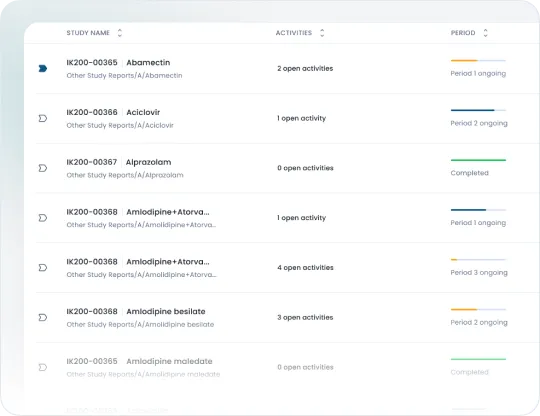This screenshot has height=416, width=540.
Task: Click '2 open activities' for Abamectin
Action: tap(305, 69)
